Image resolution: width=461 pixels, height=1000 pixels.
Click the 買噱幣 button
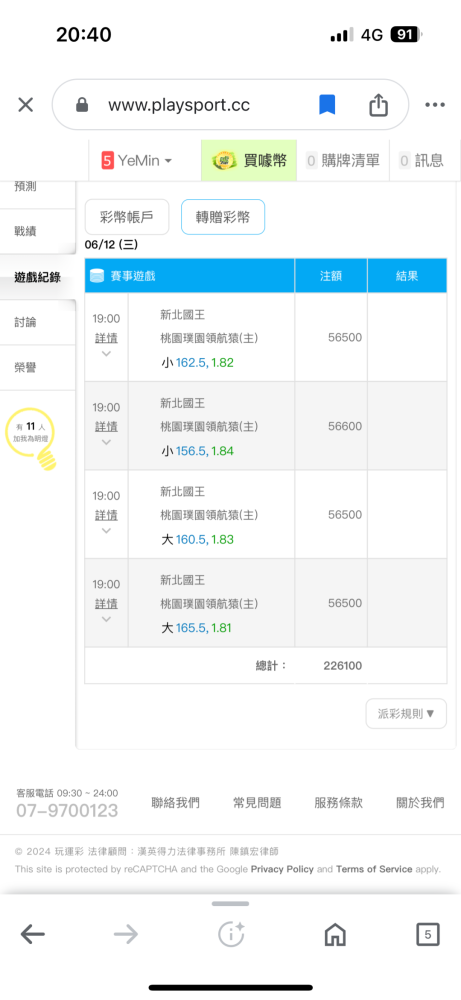click(x=249, y=161)
